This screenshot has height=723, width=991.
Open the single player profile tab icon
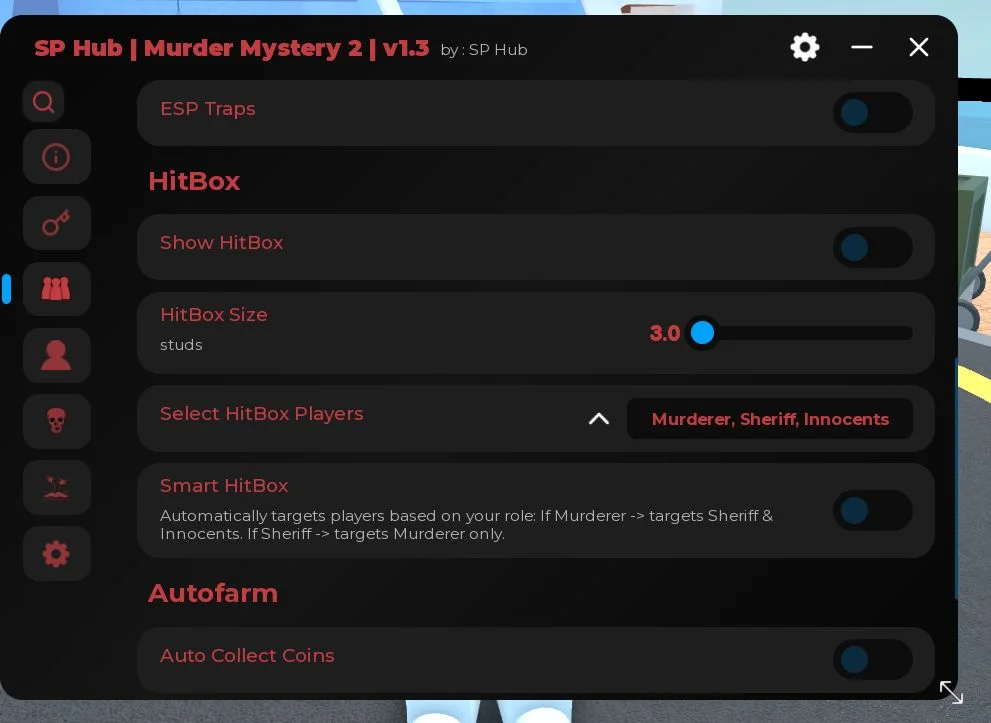click(56, 355)
